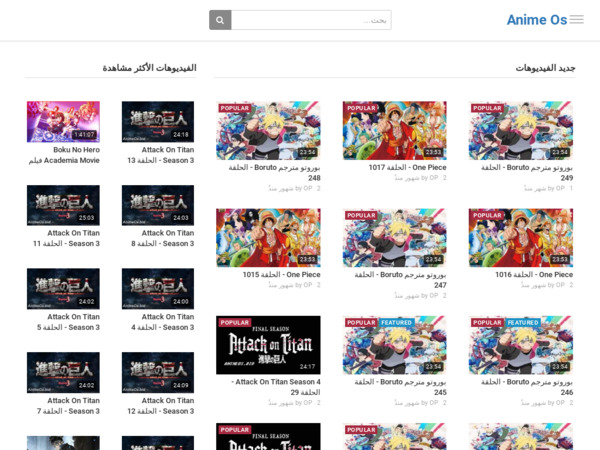Click Attack On Titan Season 3 episode 8 title

pos(162,238)
